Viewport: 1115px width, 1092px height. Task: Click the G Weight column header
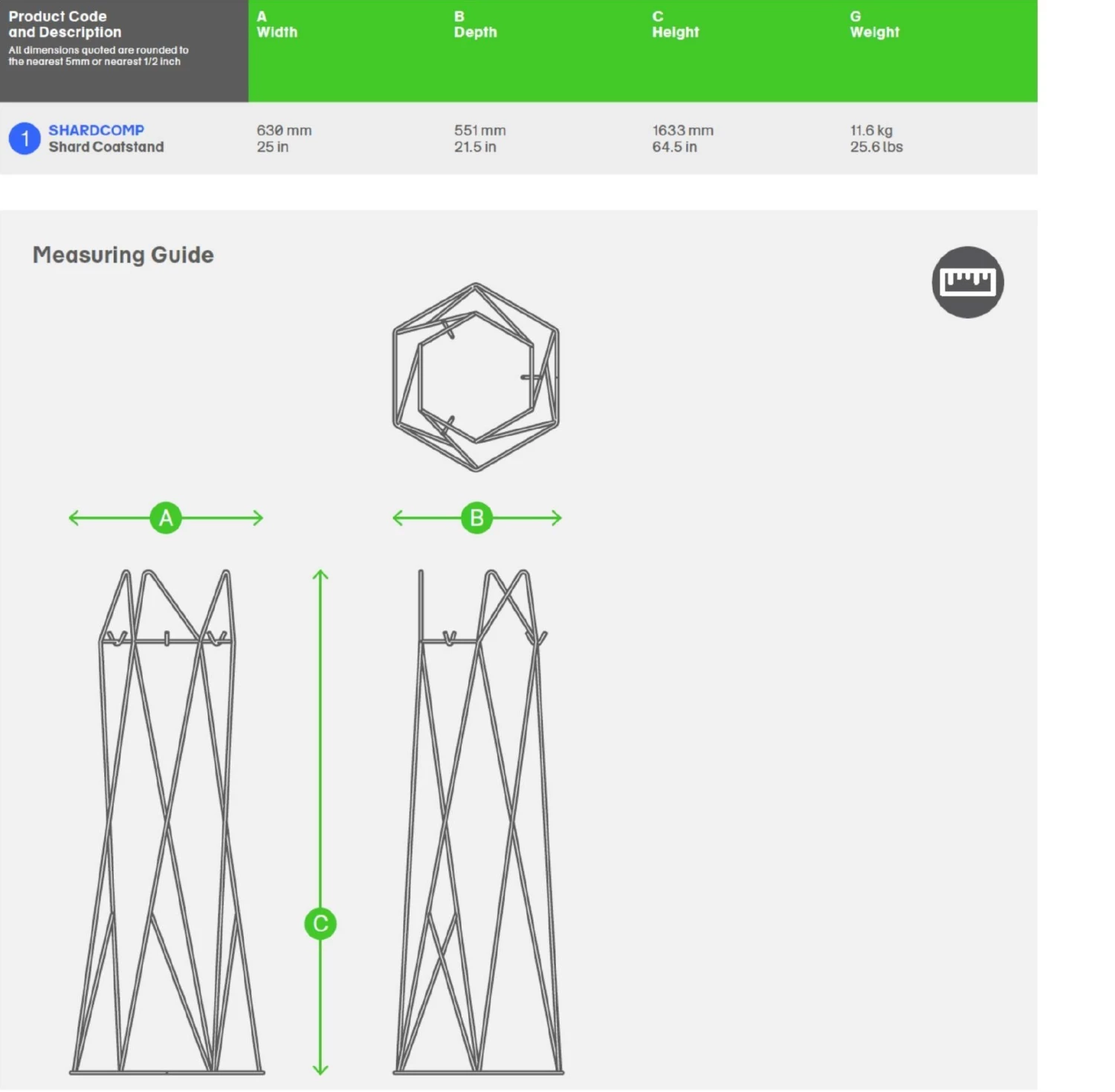[x=874, y=25]
